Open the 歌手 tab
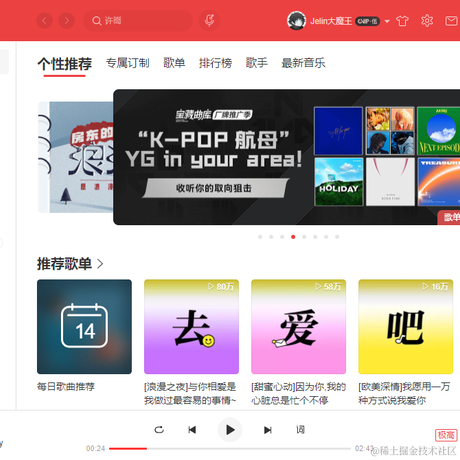This screenshot has height=460, width=460. tap(257, 63)
